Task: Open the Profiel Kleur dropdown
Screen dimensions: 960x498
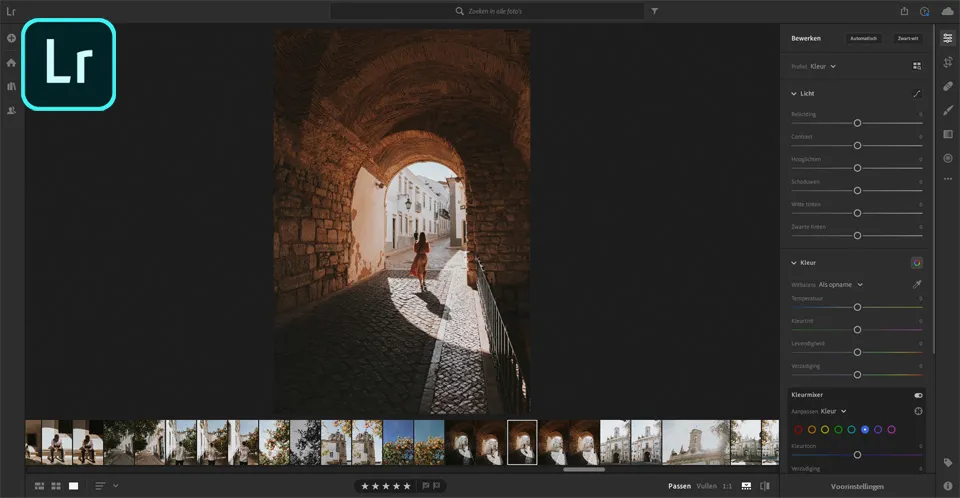Action: pos(823,66)
